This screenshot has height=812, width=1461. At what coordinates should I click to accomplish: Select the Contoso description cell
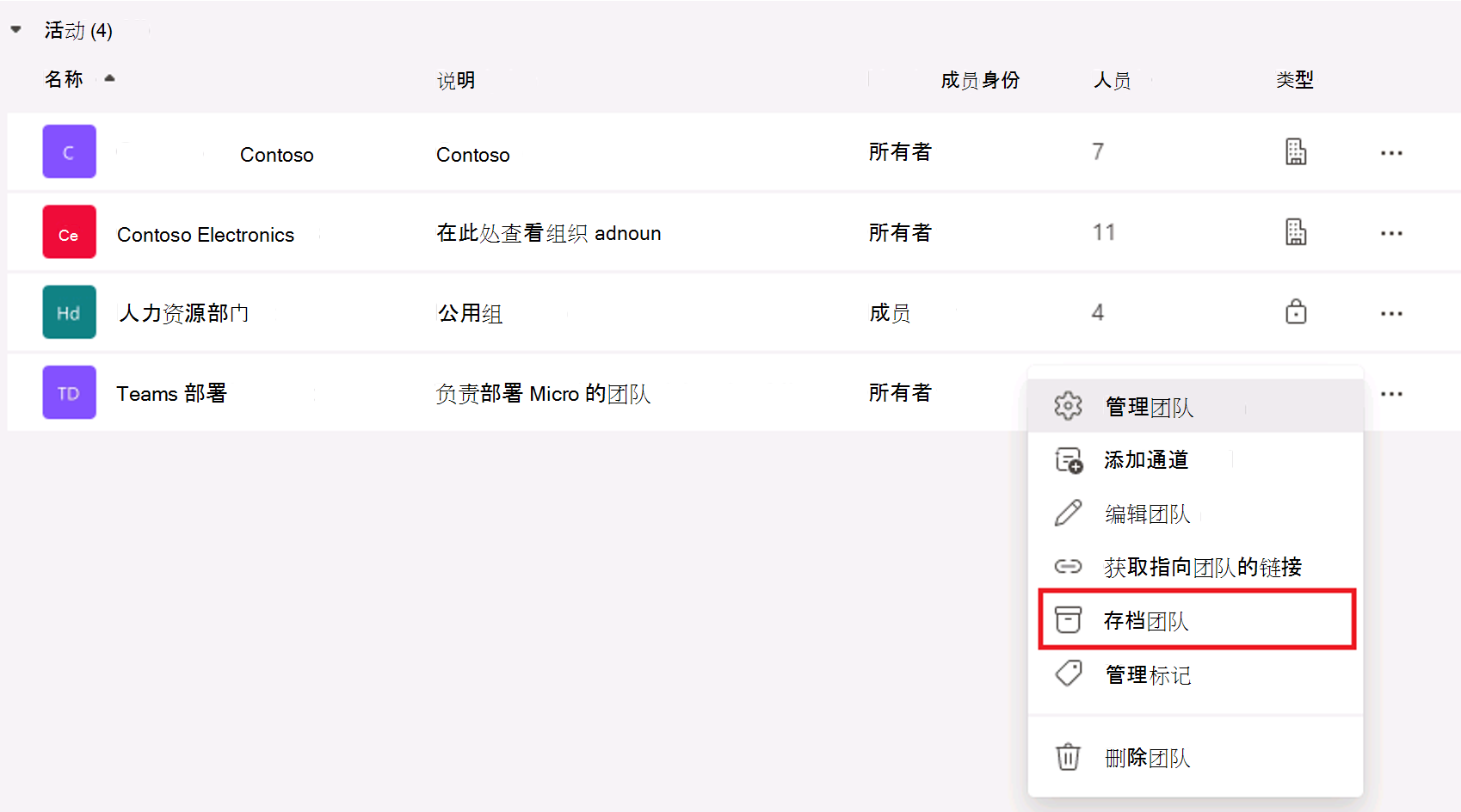pos(473,155)
